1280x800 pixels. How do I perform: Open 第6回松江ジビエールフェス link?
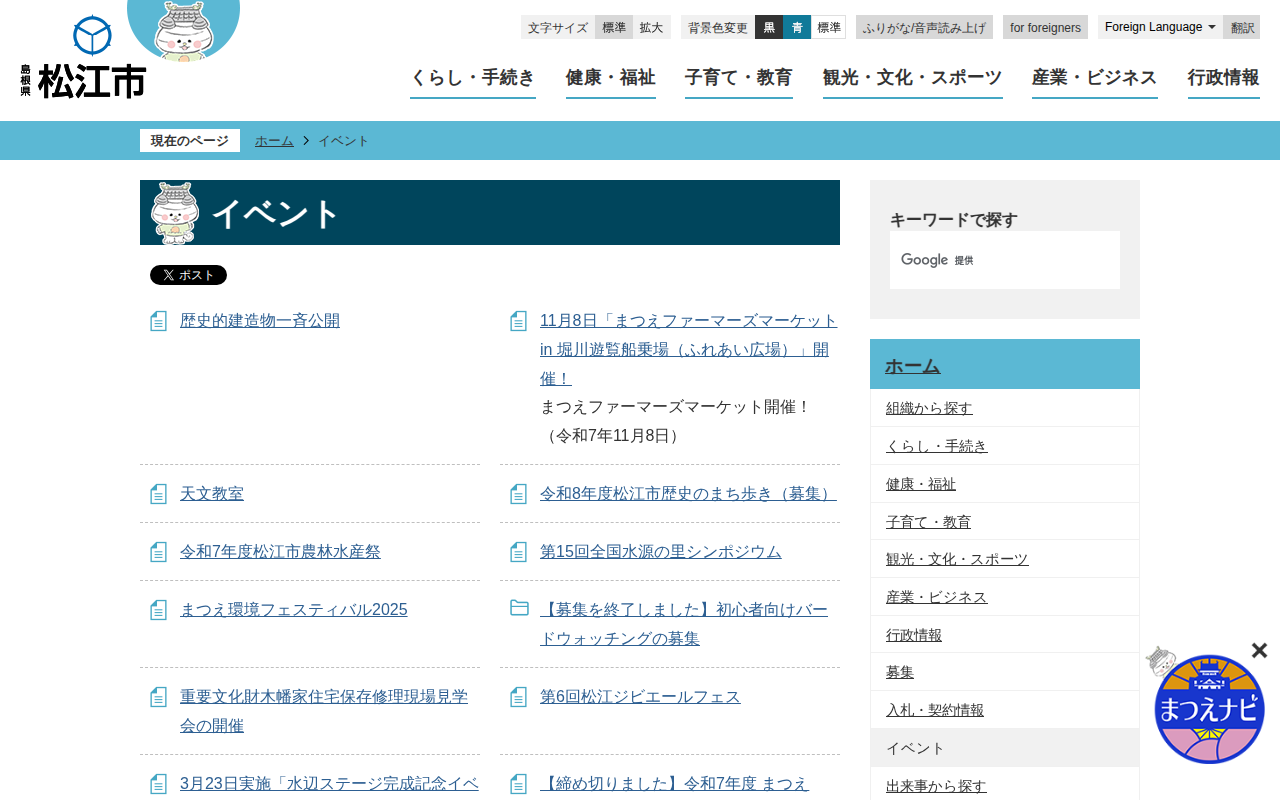coord(640,697)
